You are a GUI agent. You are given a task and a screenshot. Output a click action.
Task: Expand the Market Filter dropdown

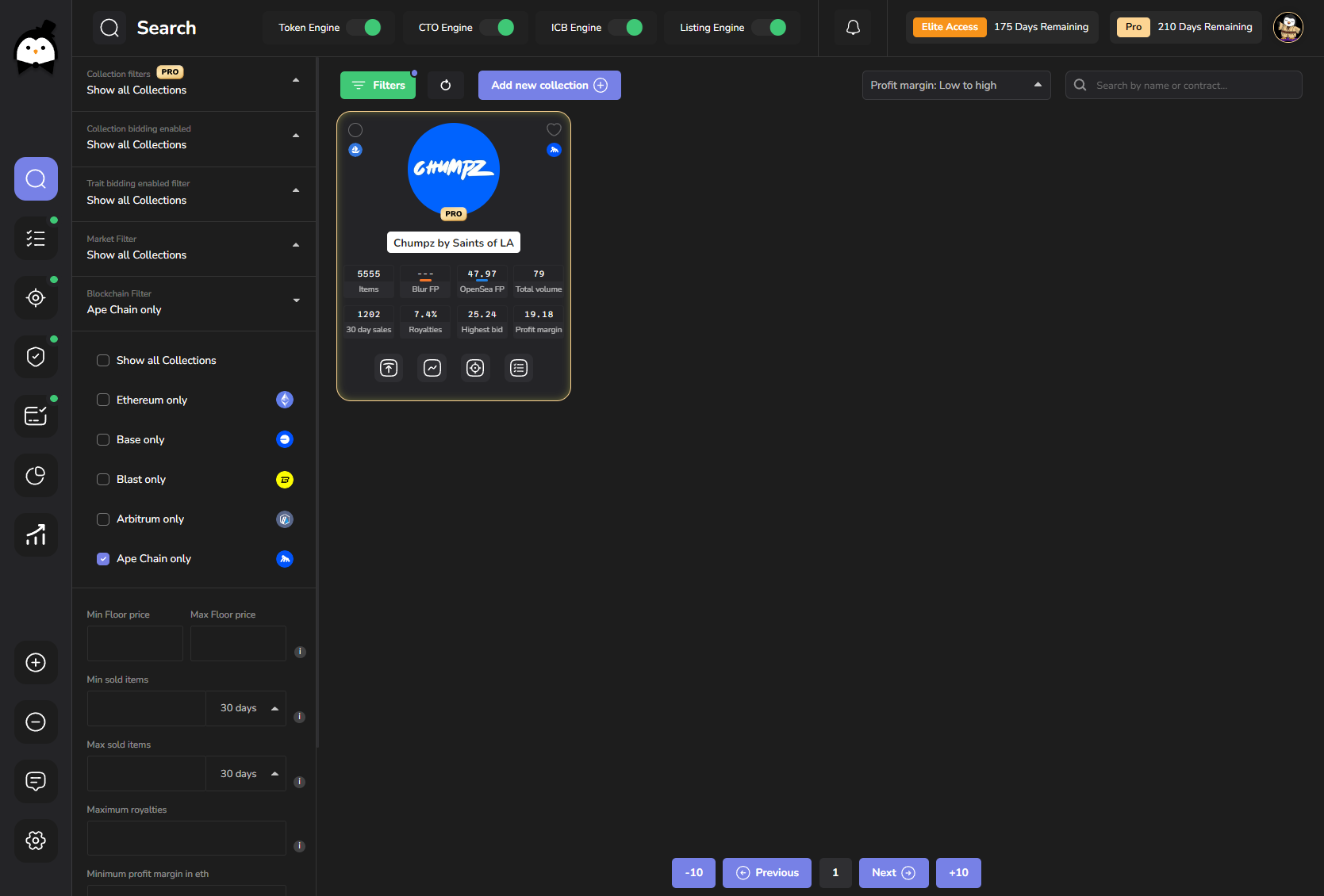(194, 247)
